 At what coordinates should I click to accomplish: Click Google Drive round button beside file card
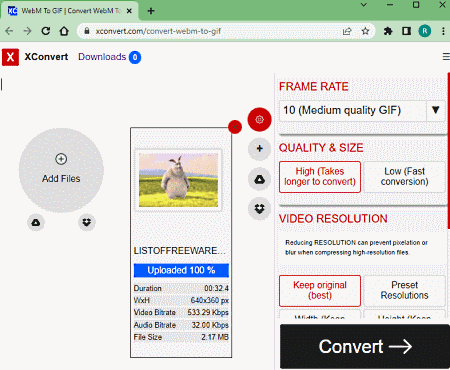coord(259,180)
